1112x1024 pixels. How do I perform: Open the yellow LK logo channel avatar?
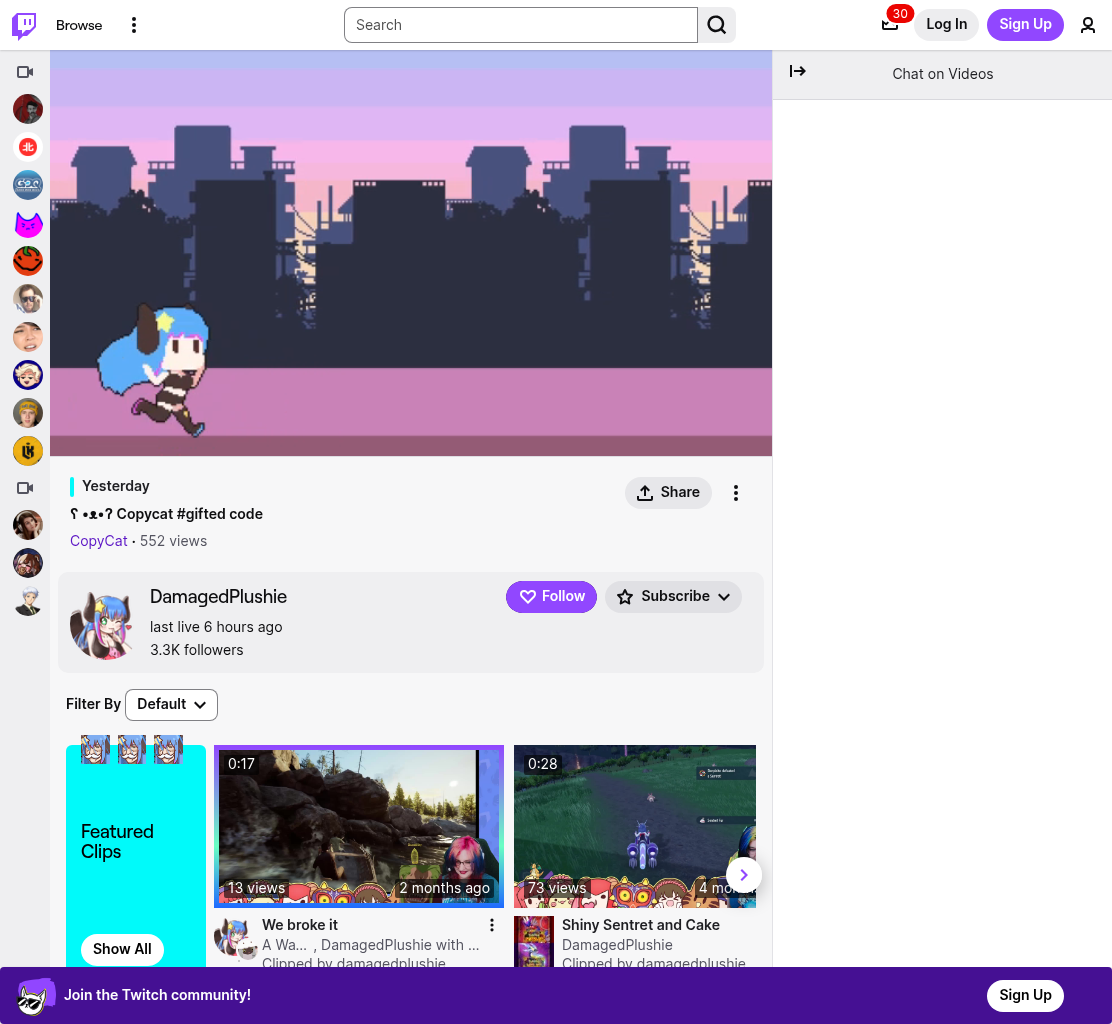(28, 451)
